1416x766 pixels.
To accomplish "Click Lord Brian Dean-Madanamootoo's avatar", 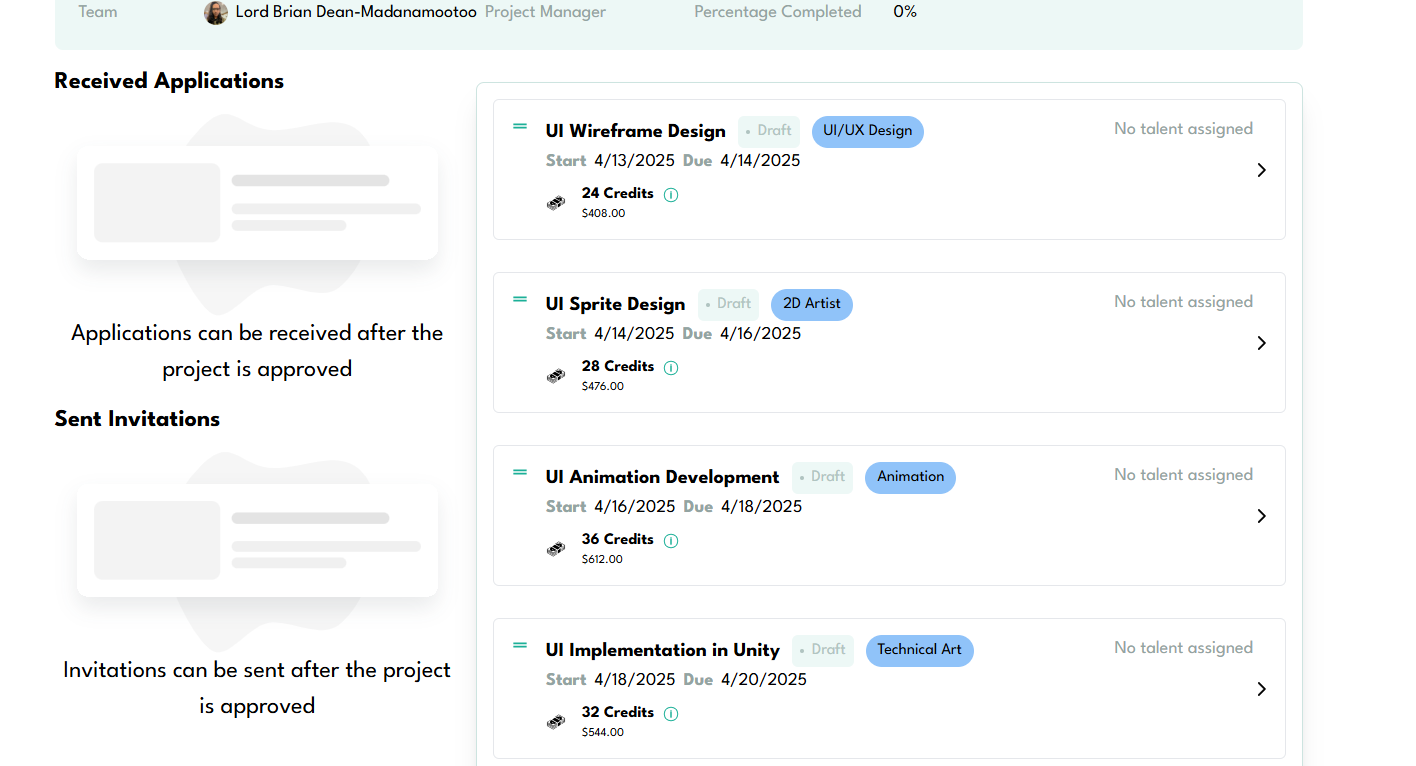I will 216,13.
